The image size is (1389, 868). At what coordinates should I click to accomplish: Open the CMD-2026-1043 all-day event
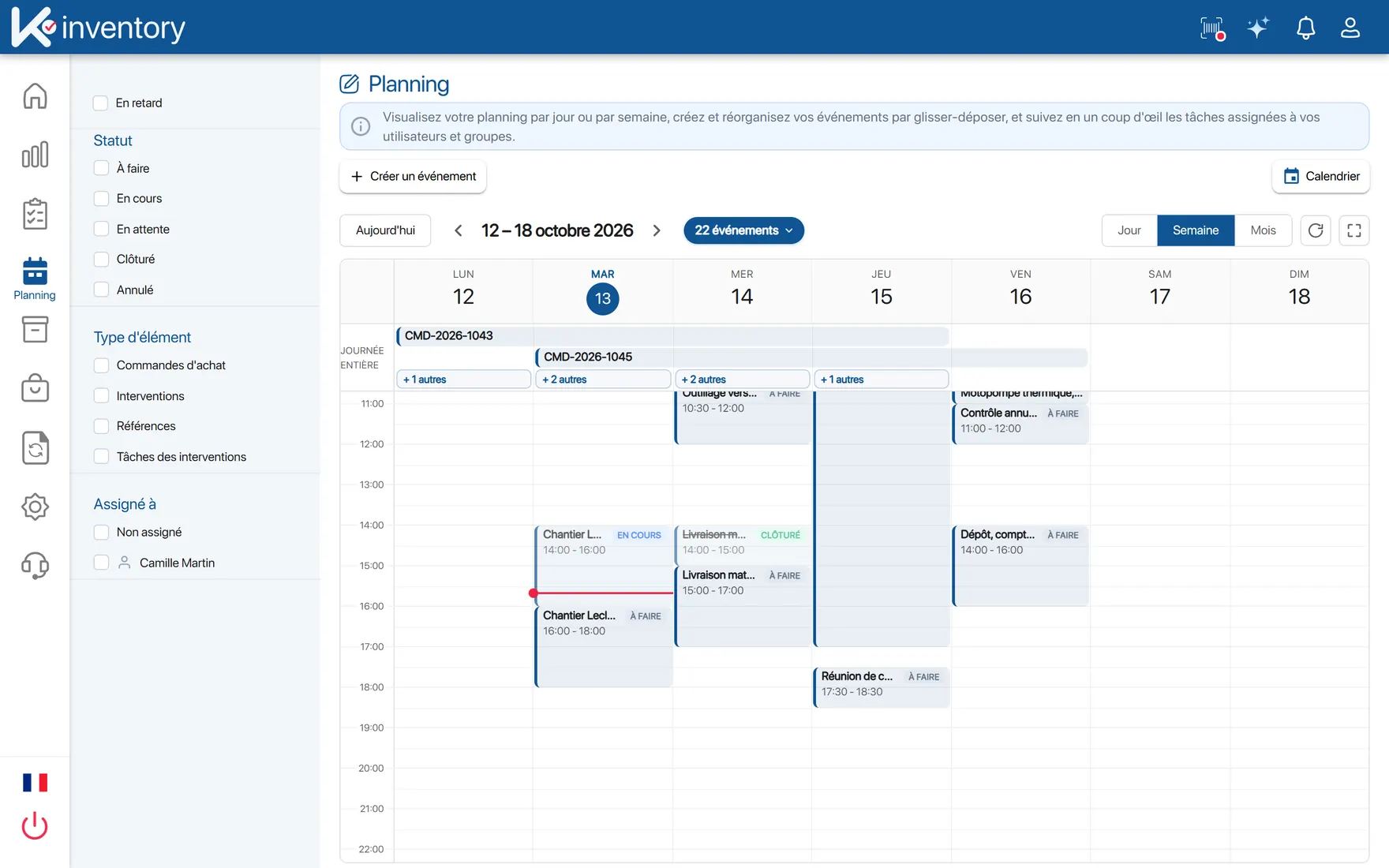tap(672, 335)
